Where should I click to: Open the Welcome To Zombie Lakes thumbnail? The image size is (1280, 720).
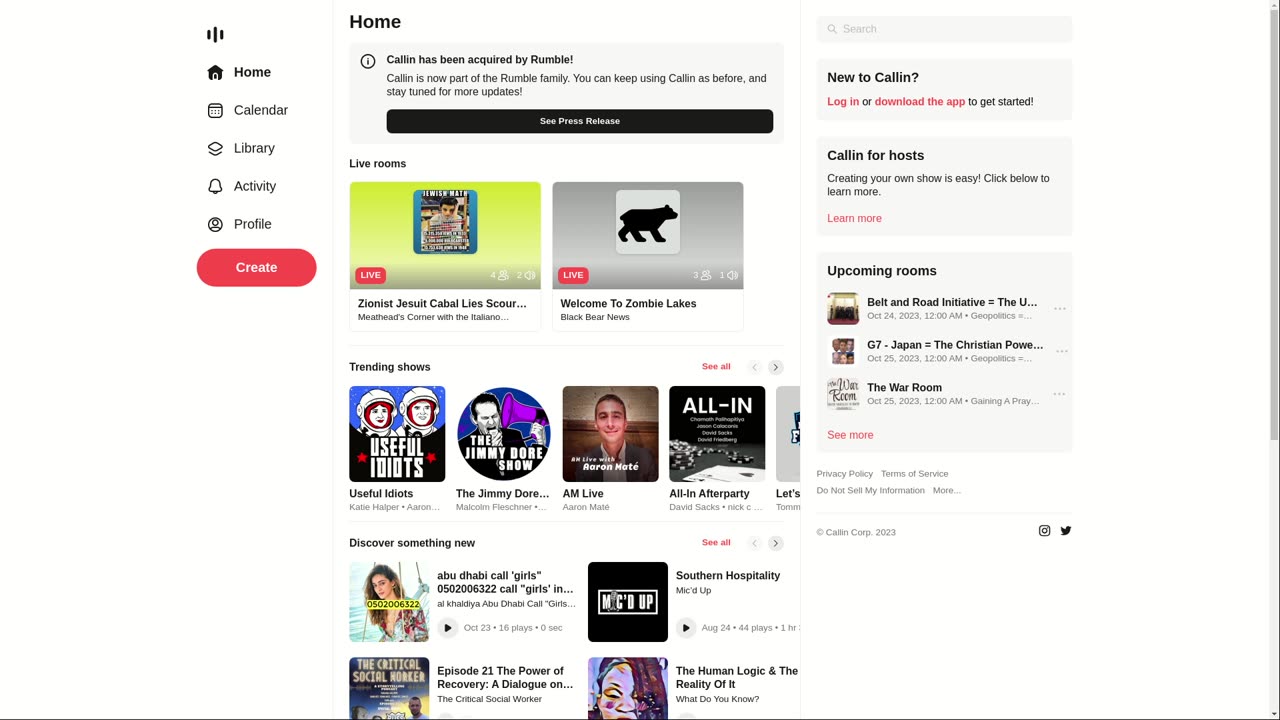click(648, 236)
